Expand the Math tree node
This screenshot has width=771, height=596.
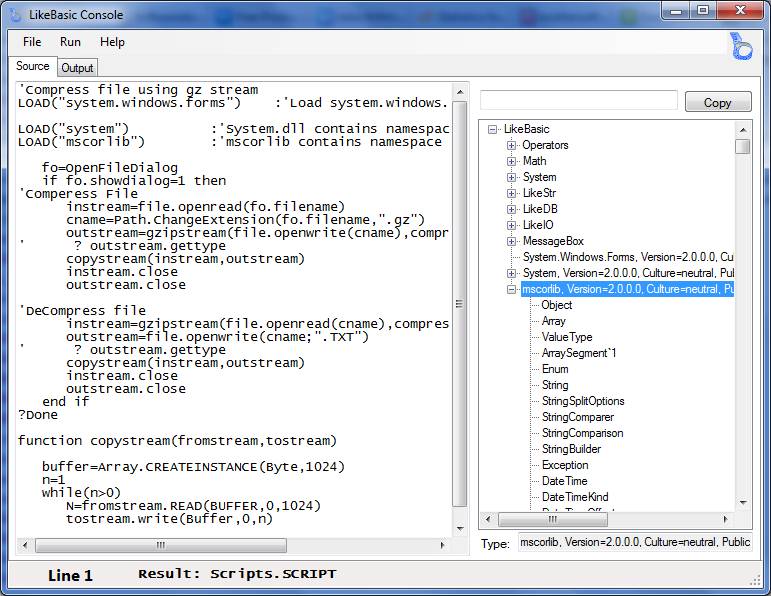click(x=511, y=161)
